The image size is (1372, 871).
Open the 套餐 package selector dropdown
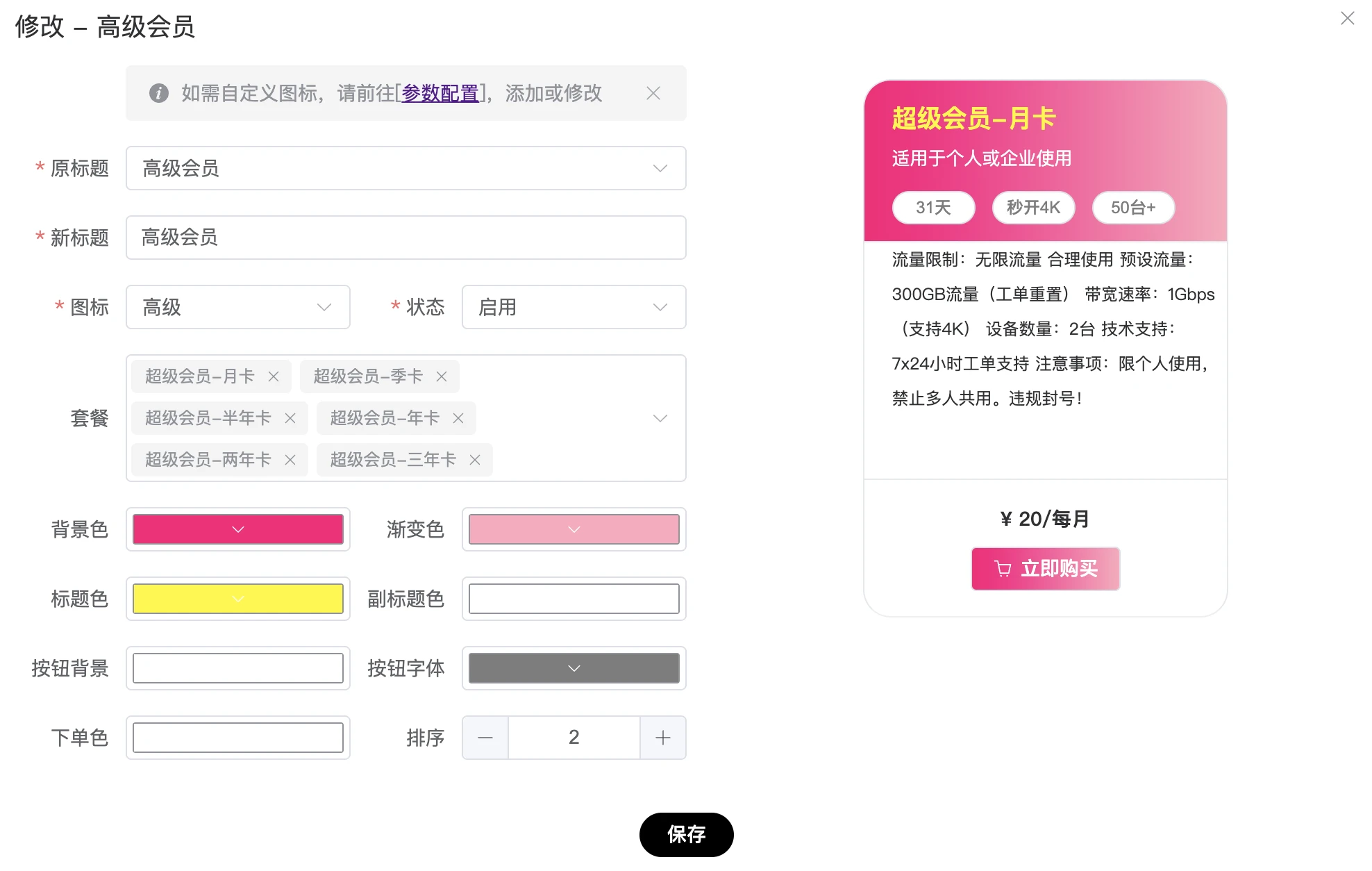pyautogui.click(x=660, y=418)
